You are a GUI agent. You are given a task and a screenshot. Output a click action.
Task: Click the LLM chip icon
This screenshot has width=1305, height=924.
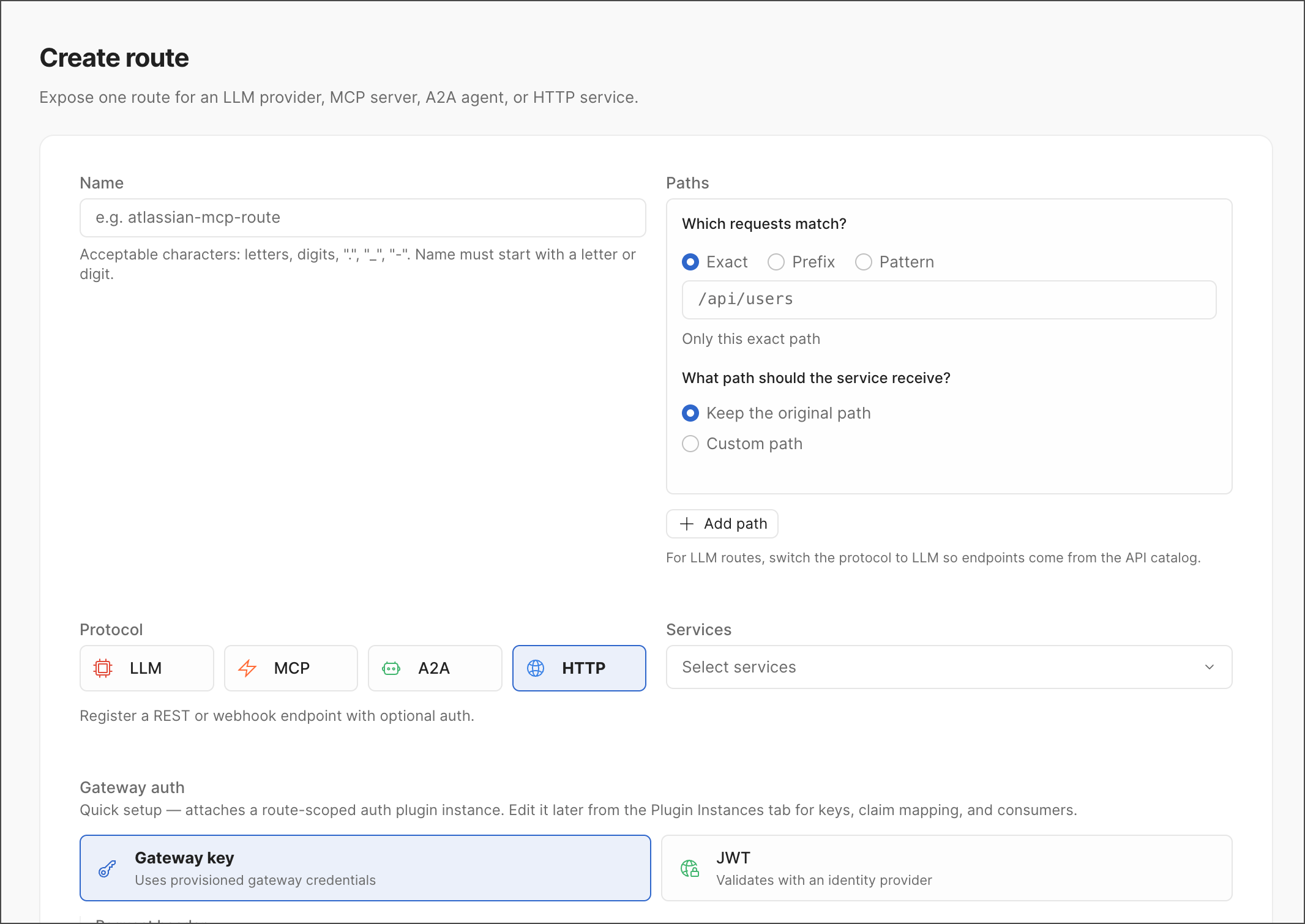[x=103, y=668]
